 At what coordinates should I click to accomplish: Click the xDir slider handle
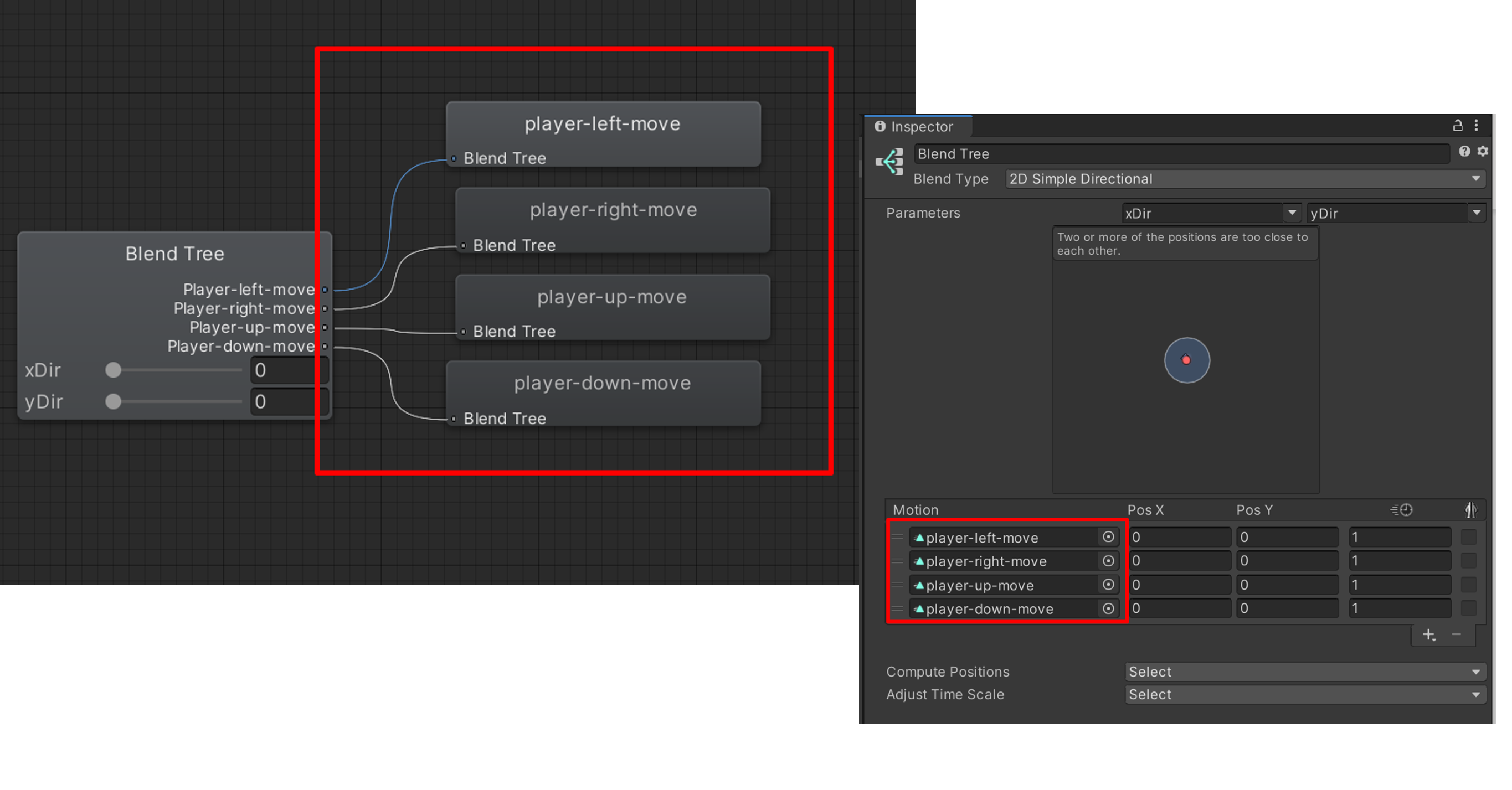point(114,370)
